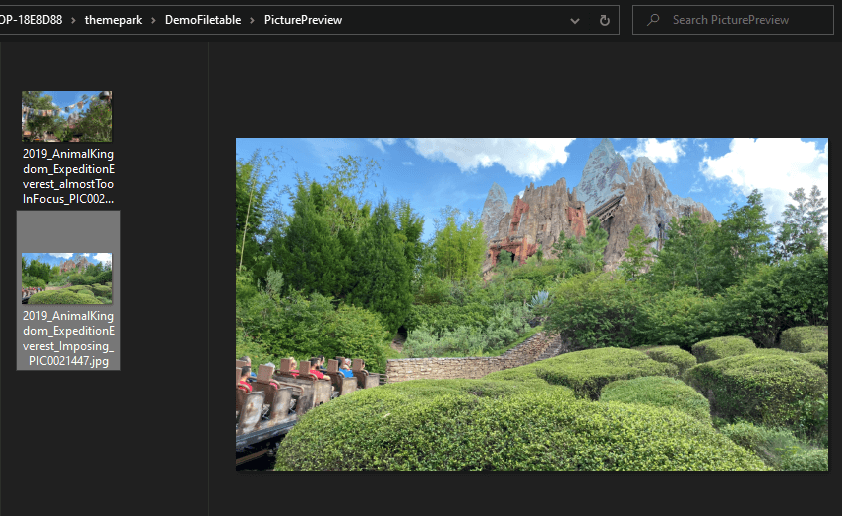842x516 pixels.
Task: Select the Imposing_PIC0021447 image thumbnail
Action: (x=67, y=278)
